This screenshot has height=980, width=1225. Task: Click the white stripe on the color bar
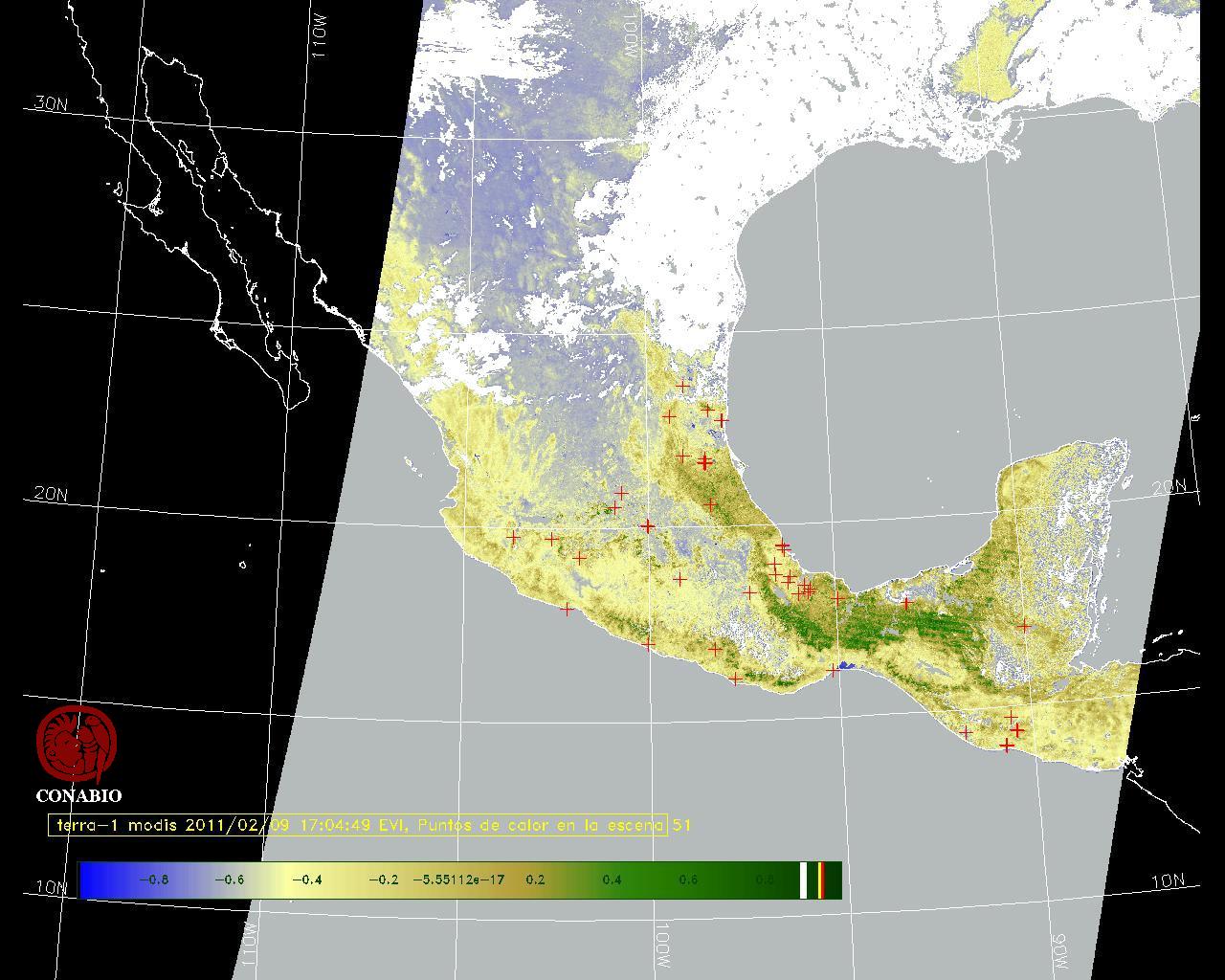(804, 880)
